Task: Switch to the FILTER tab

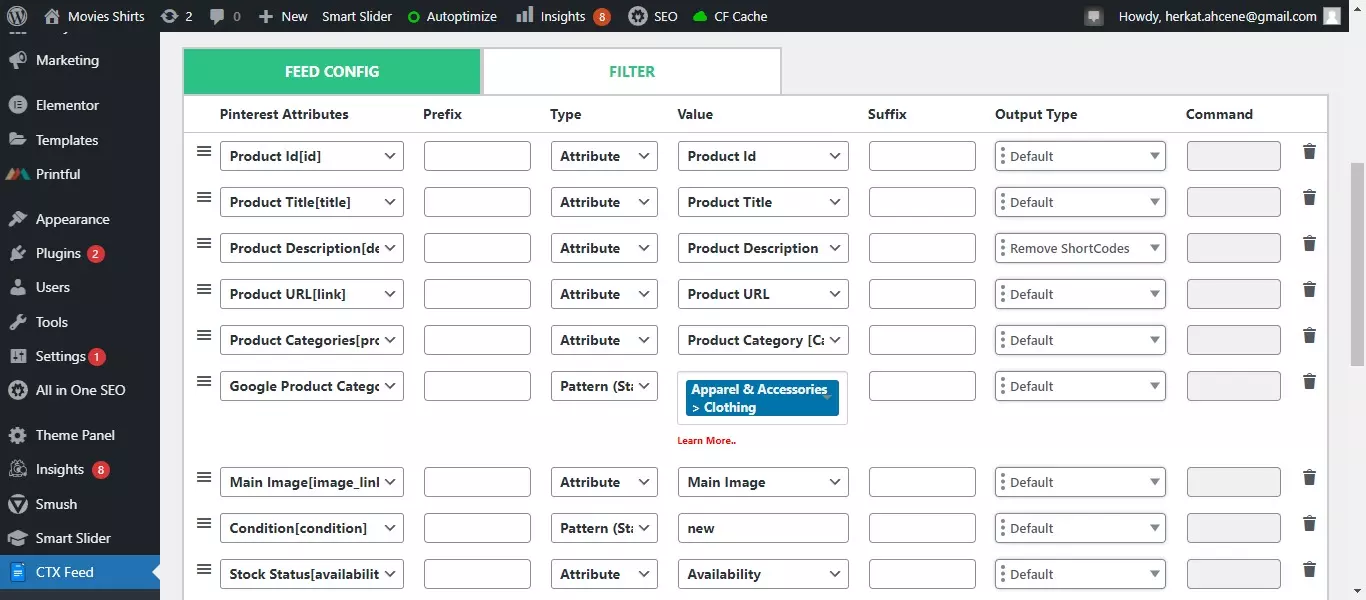Action: coord(631,72)
